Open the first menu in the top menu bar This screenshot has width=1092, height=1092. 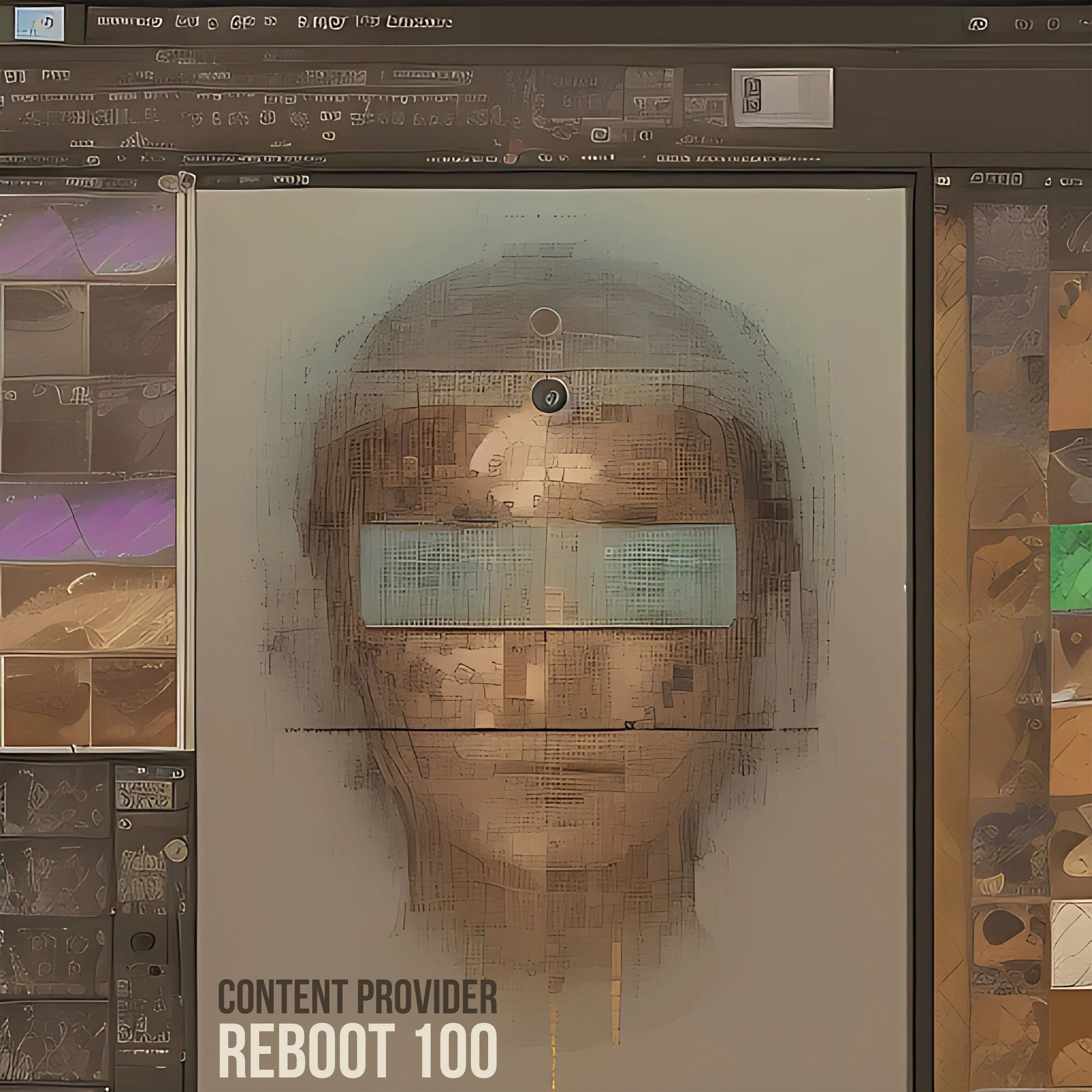tap(129, 22)
